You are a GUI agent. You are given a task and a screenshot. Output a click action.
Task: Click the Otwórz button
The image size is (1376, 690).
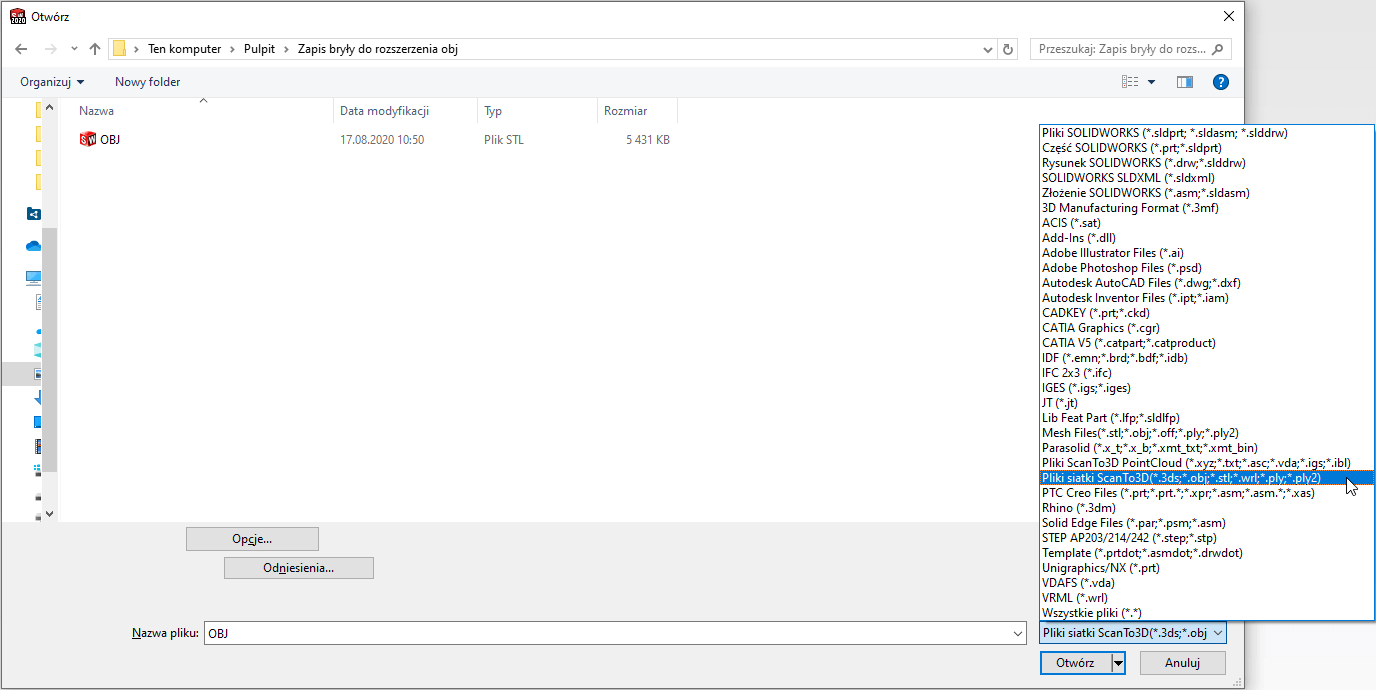click(x=1075, y=662)
